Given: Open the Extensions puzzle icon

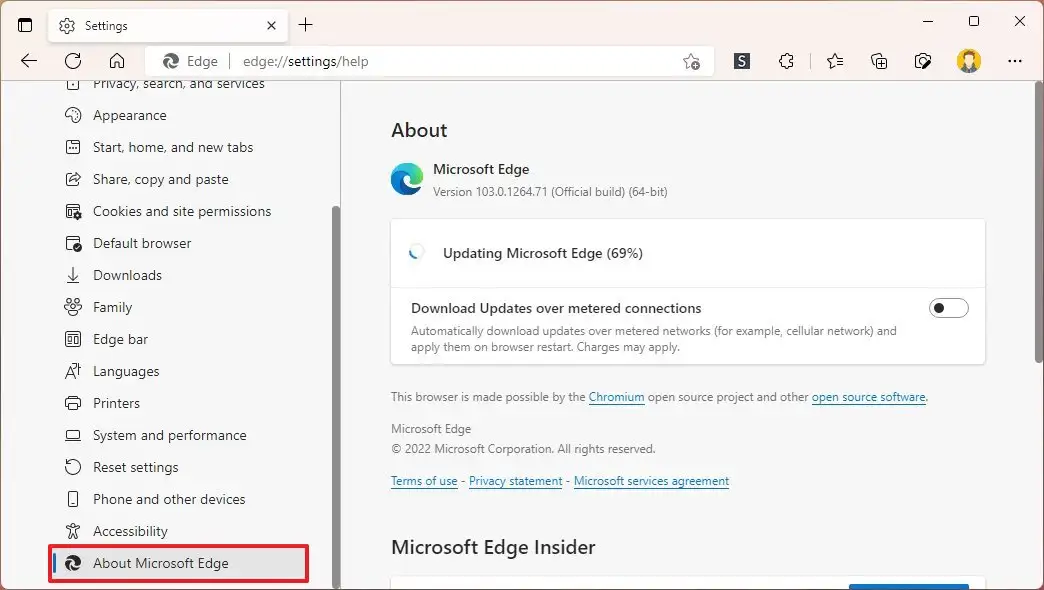Looking at the screenshot, I should coord(786,61).
